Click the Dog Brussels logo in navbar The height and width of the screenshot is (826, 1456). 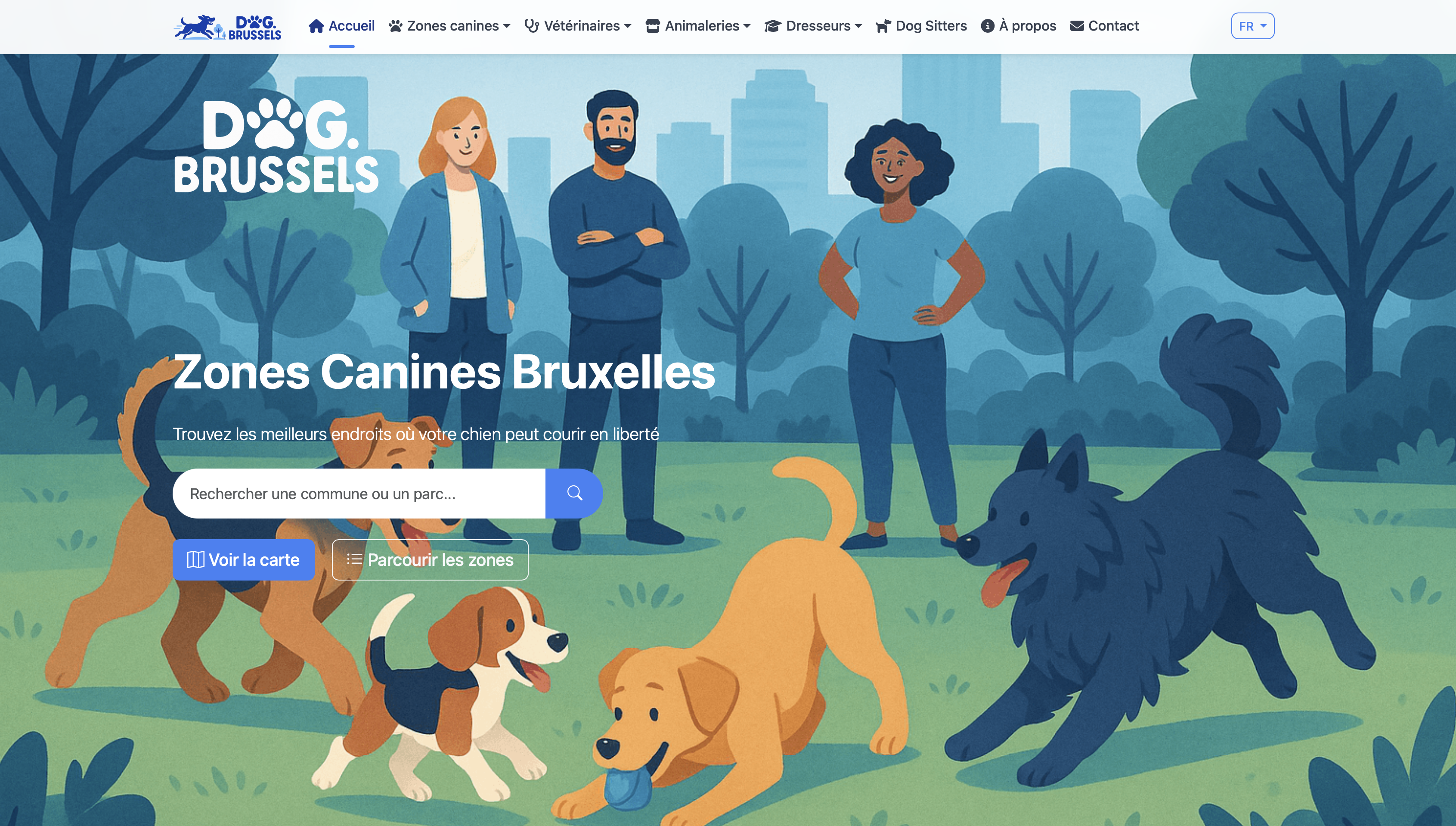pyautogui.click(x=227, y=27)
